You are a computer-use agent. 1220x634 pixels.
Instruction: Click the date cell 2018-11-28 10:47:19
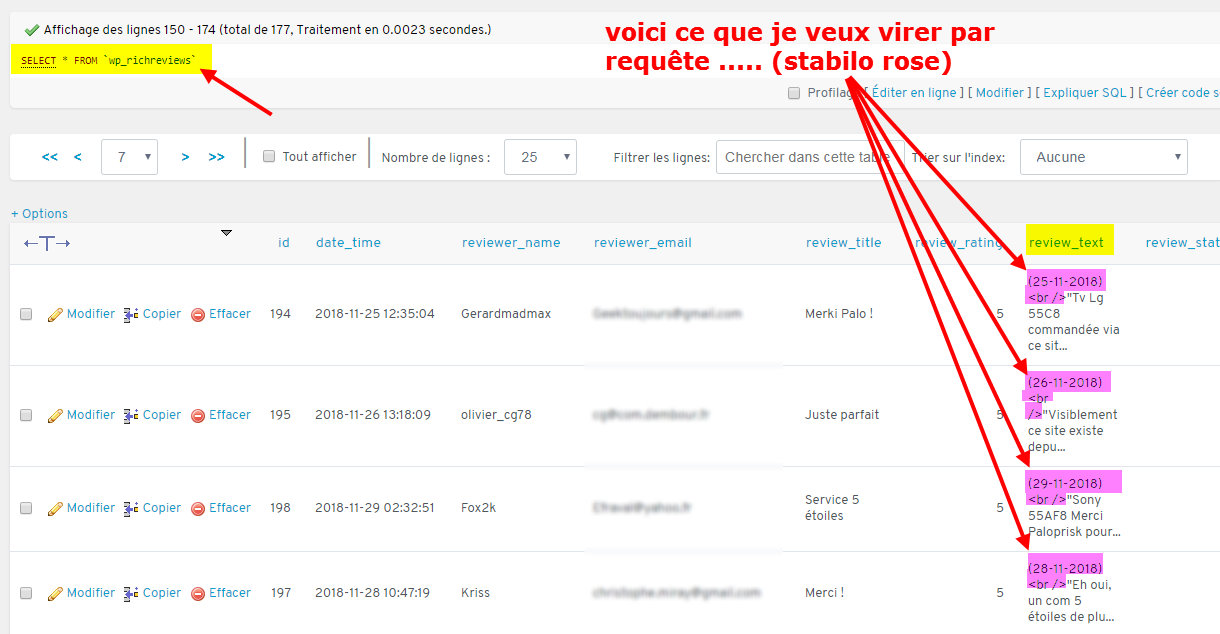(373, 593)
